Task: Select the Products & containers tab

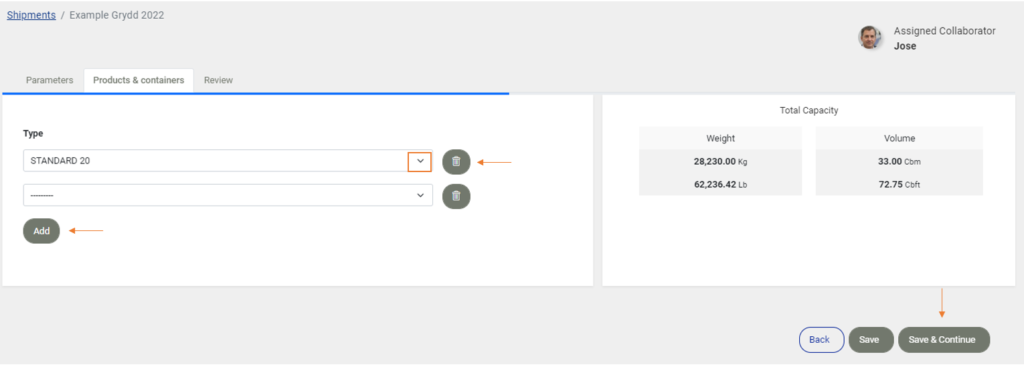Action: pyautogui.click(x=138, y=80)
